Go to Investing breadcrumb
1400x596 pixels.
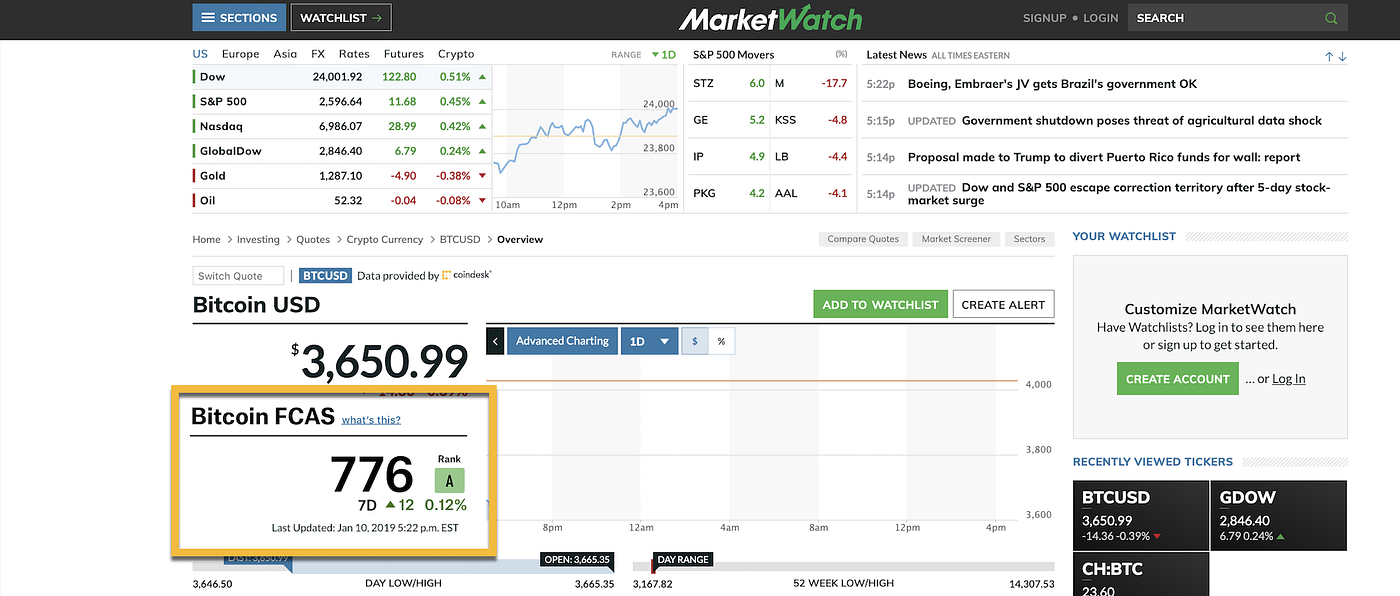click(x=258, y=240)
